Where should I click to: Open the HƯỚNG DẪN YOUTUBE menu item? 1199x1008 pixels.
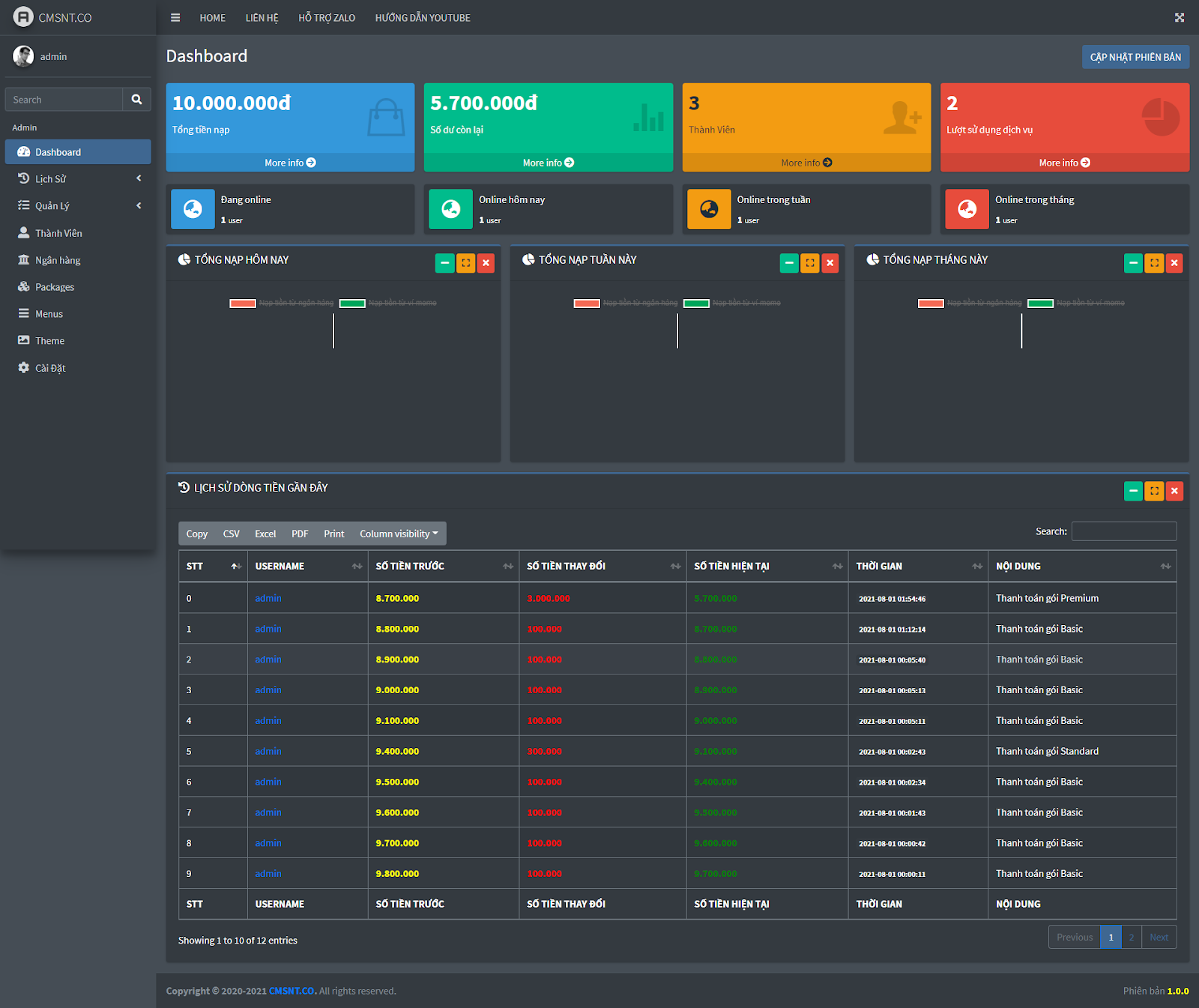(x=423, y=18)
